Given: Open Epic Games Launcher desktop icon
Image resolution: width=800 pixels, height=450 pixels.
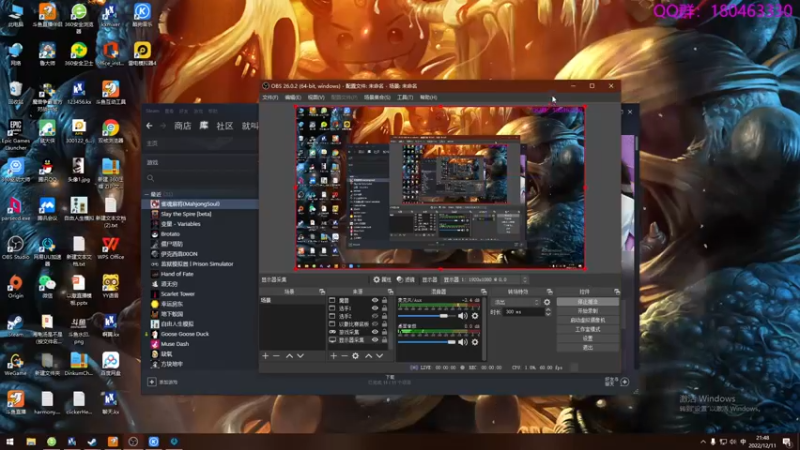Looking at the screenshot, I should [x=15, y=135].
